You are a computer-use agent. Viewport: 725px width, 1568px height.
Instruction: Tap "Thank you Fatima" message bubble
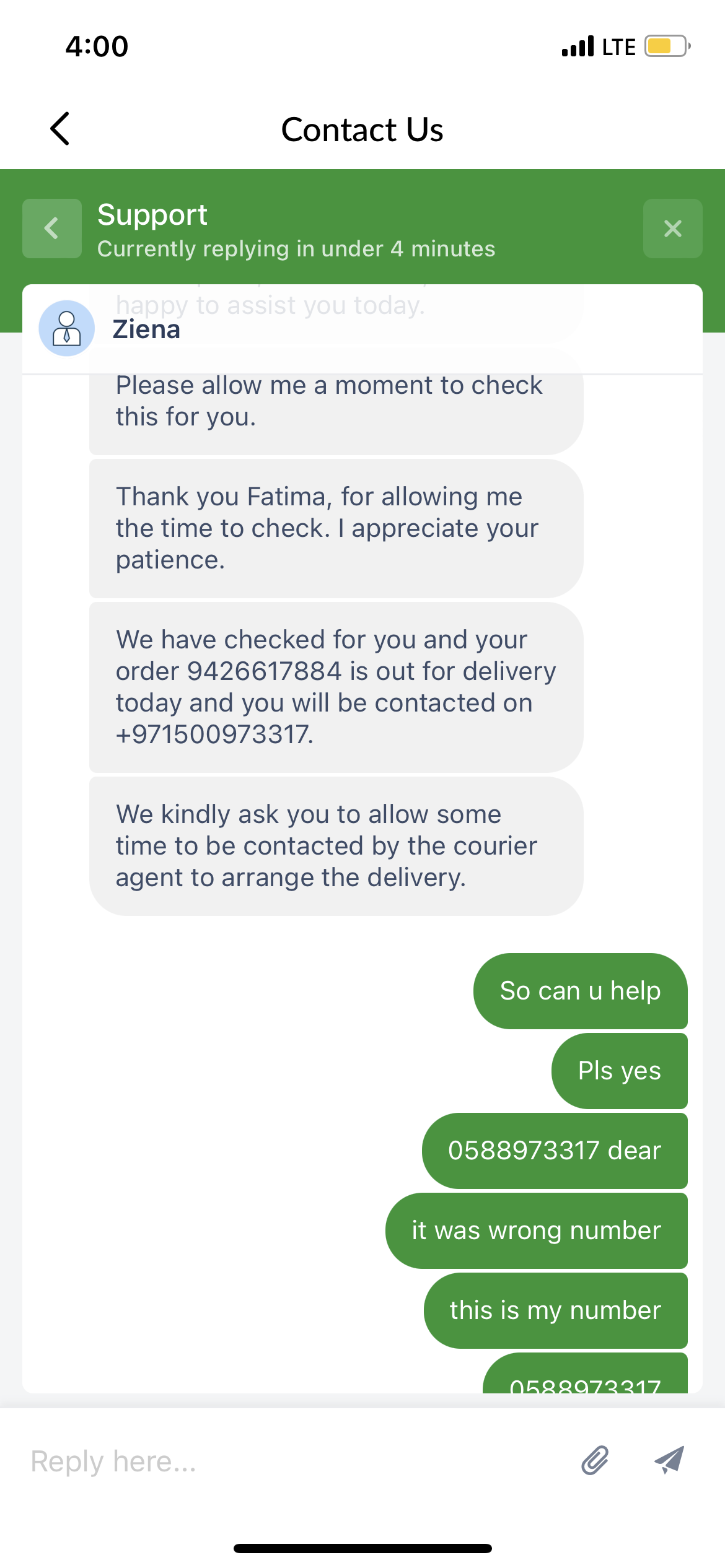[x=336, y=528]
